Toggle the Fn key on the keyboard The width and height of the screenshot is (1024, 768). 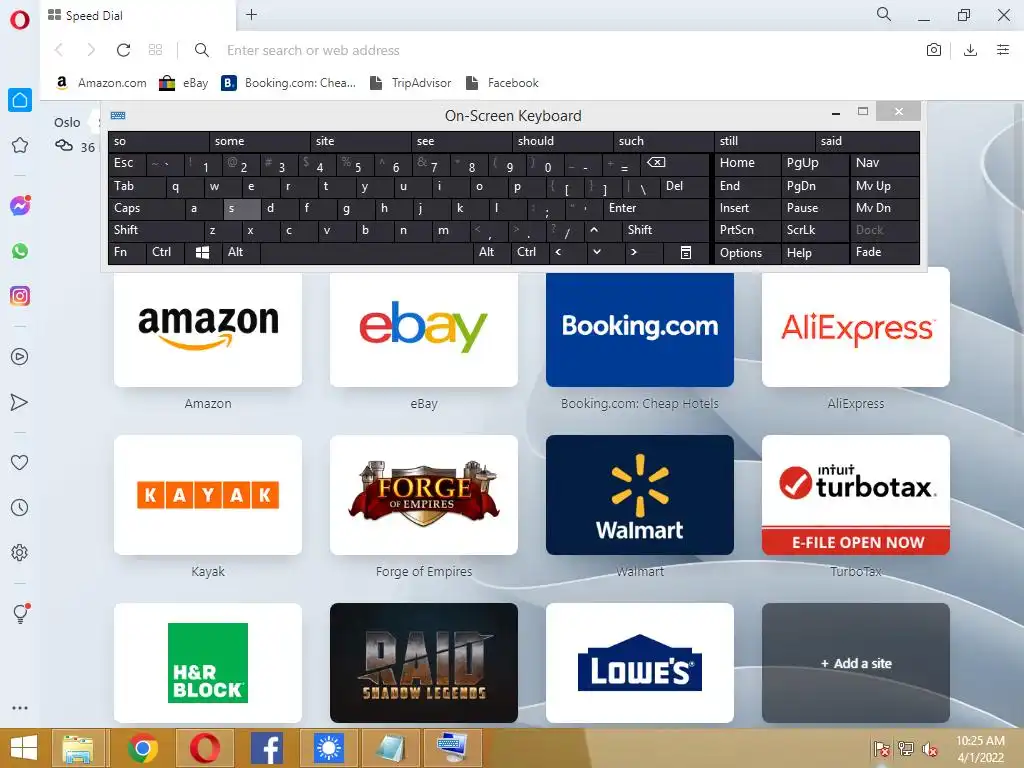(127, 253)
